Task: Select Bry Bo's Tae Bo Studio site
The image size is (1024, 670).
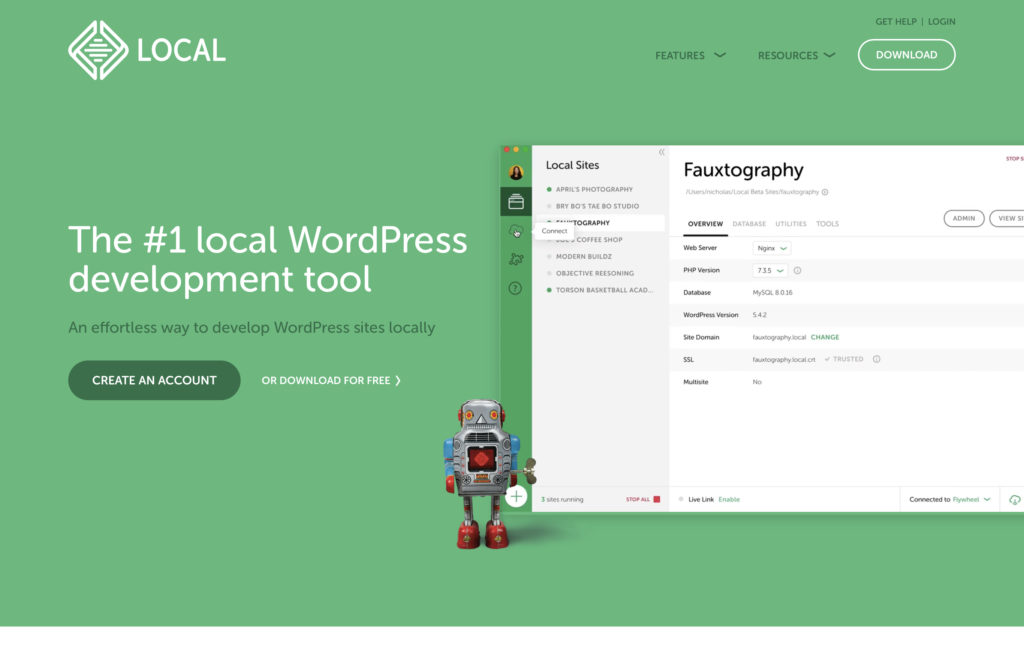Action: click(599, 206)
